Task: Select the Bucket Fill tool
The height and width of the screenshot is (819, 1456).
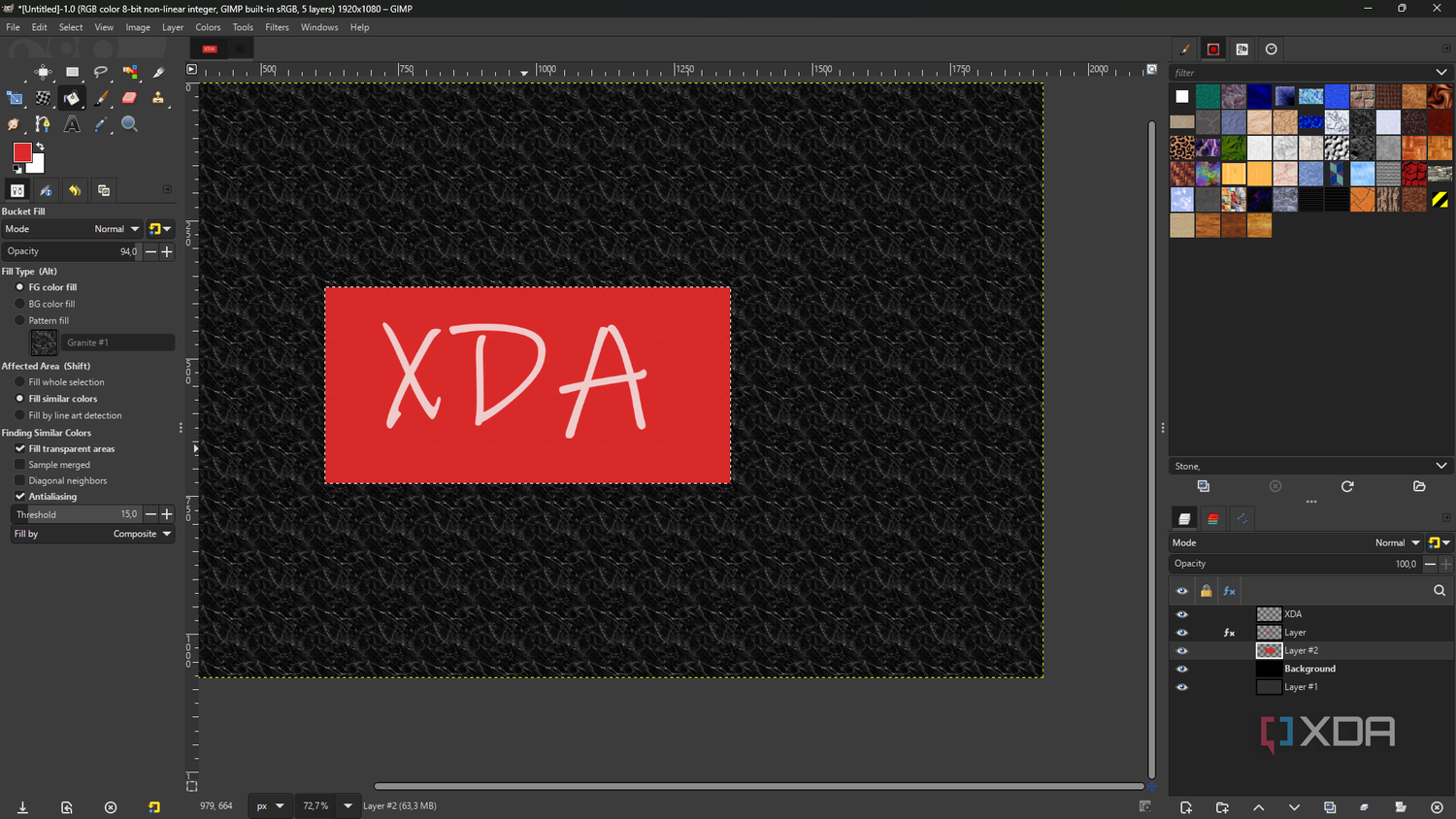Action: coord(72,98)
